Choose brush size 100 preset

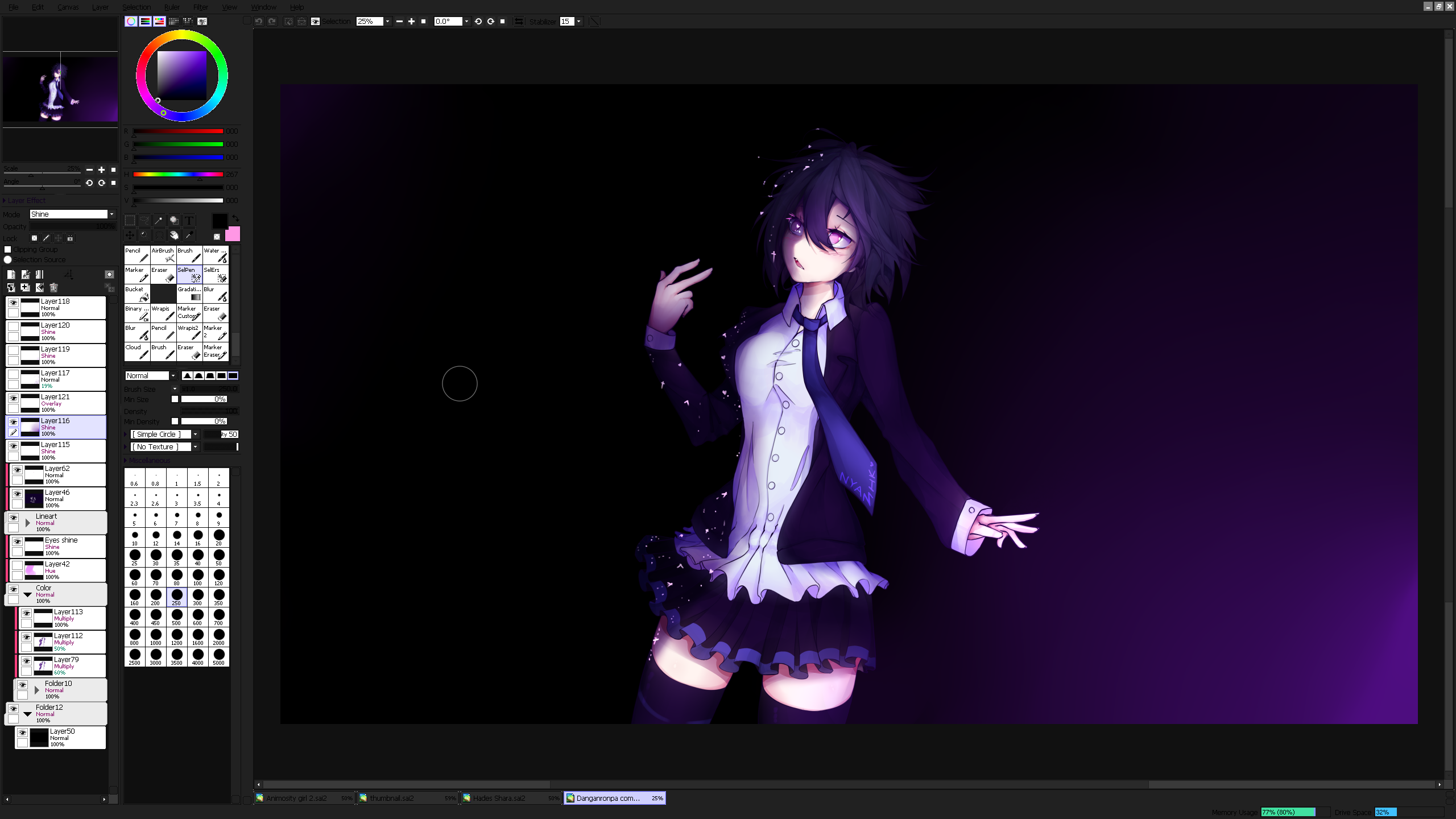point(197,577)
